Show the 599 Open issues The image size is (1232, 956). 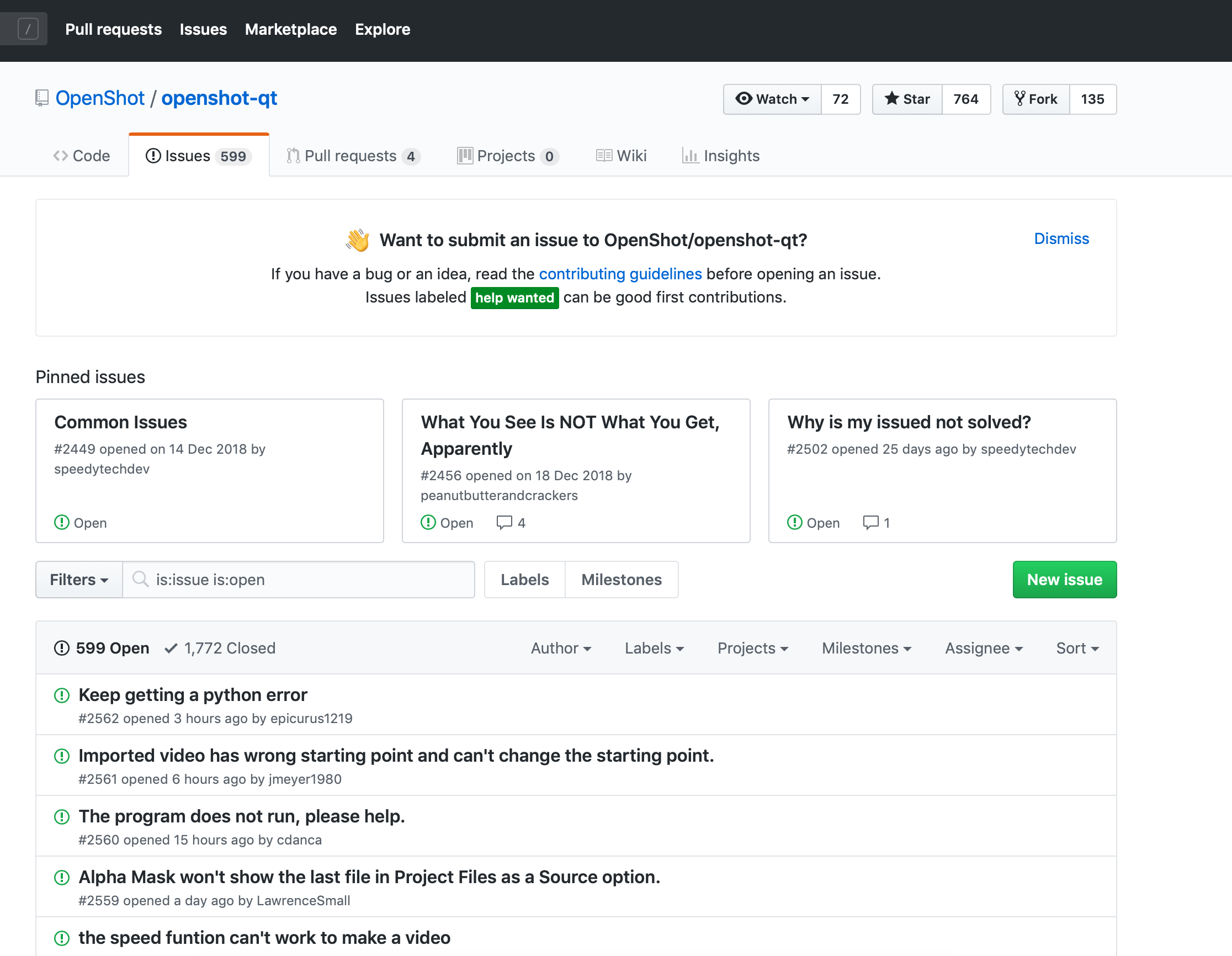click(102, 648)
